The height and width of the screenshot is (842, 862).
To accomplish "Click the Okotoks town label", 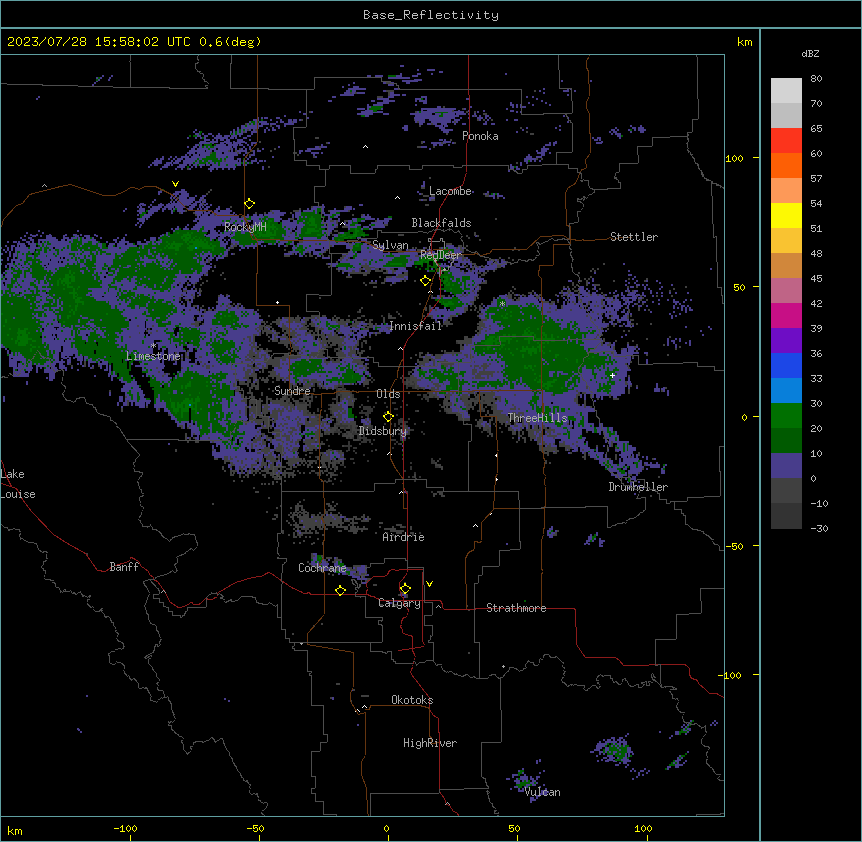I will pos(412,700).
